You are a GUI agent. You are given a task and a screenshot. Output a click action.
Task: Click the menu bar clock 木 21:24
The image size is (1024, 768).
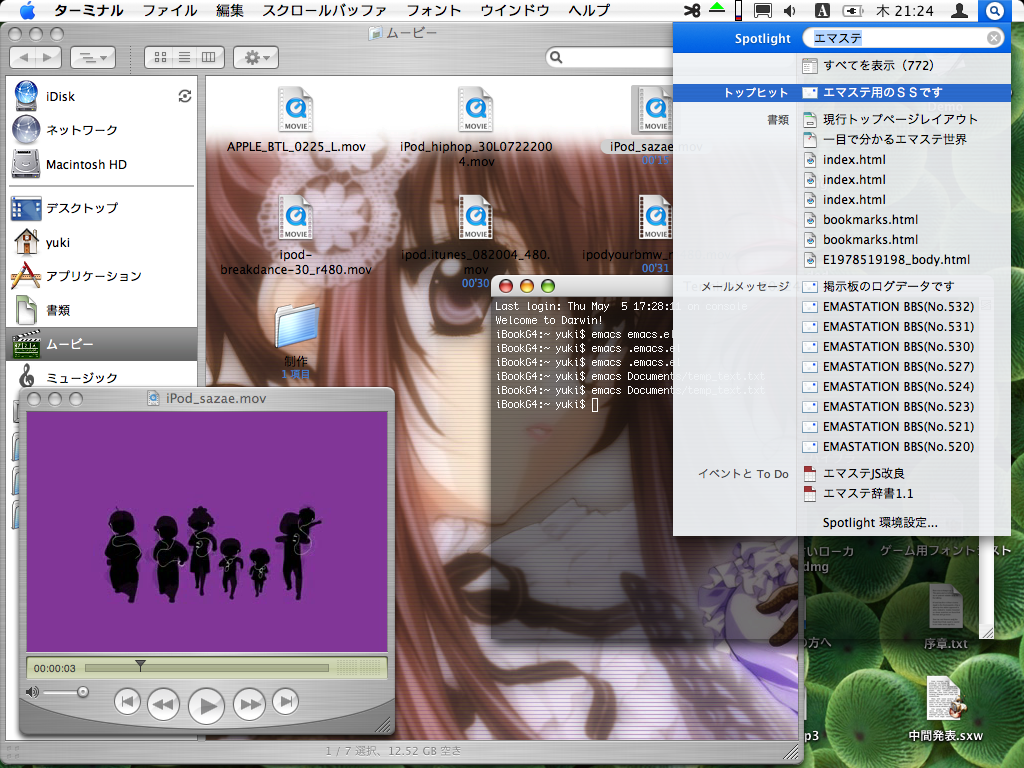tap(905, 10)
